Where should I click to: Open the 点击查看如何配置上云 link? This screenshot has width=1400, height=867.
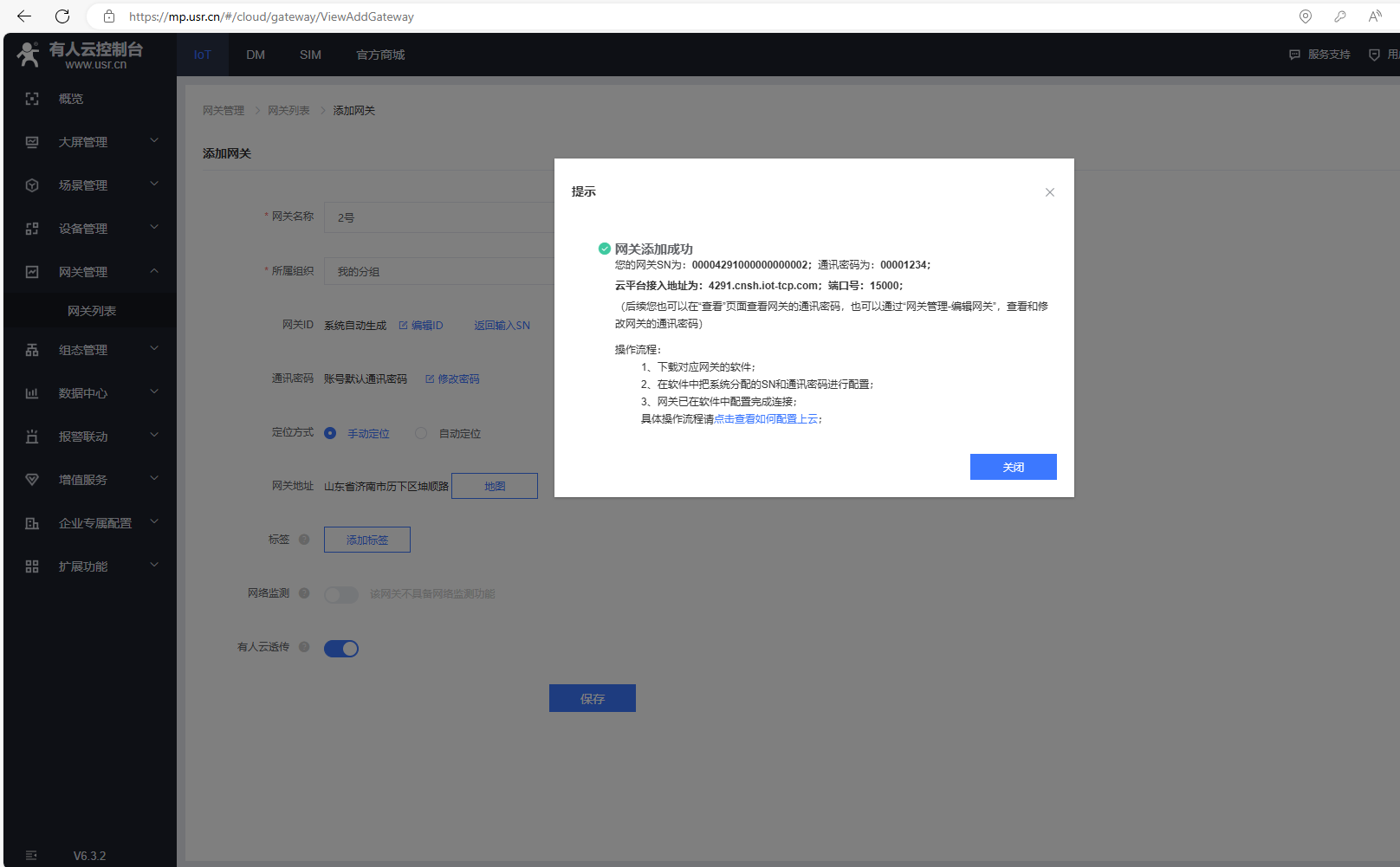pos(766,419)
